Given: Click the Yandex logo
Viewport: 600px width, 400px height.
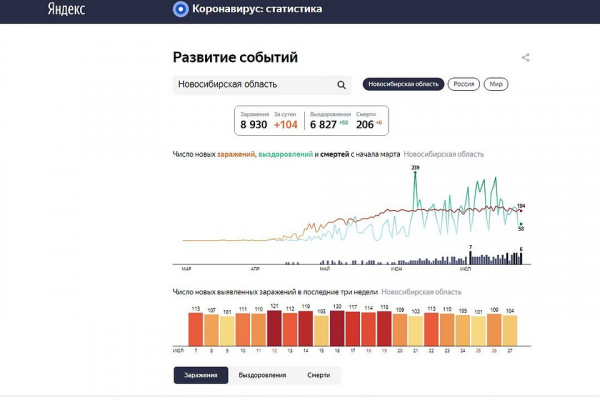Looking at the screenshot, I should coord(66,9).
